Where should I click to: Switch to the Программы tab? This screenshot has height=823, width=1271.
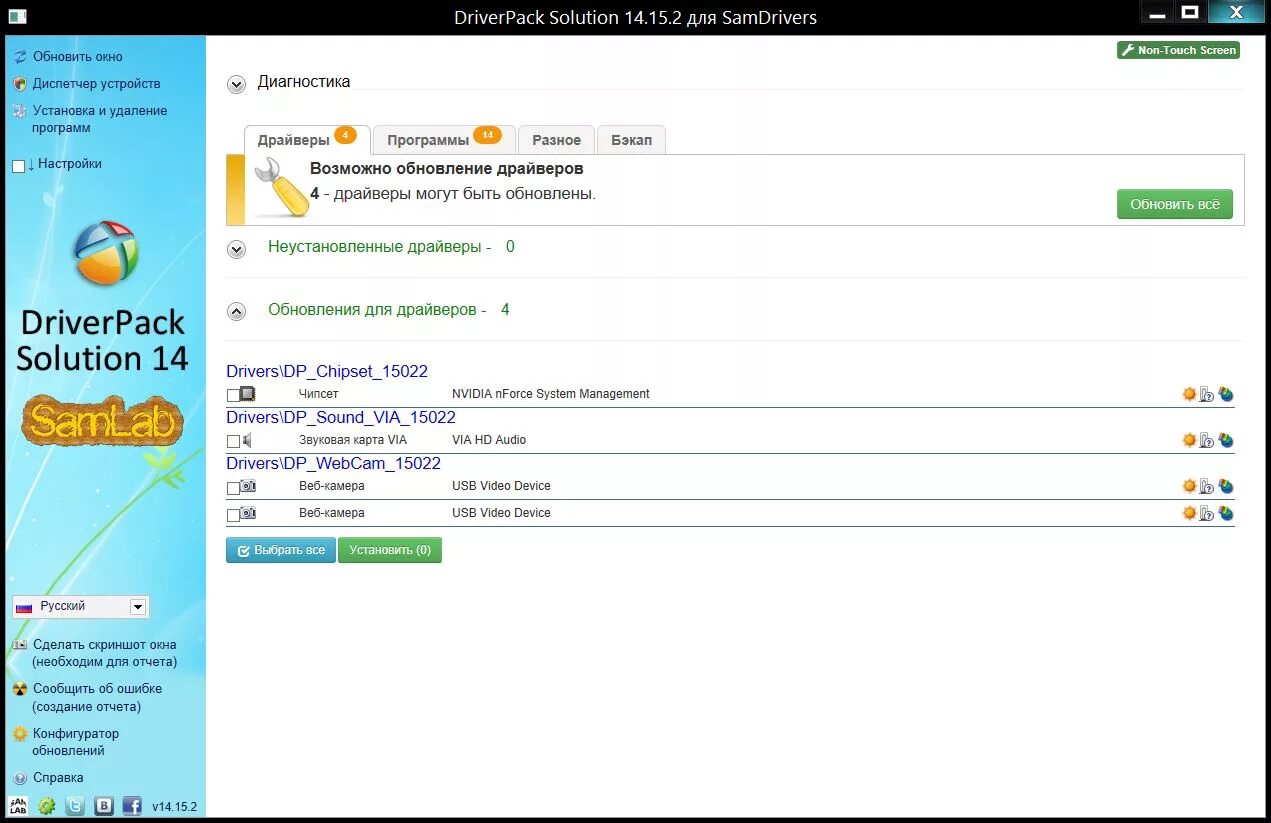point(444,139)
